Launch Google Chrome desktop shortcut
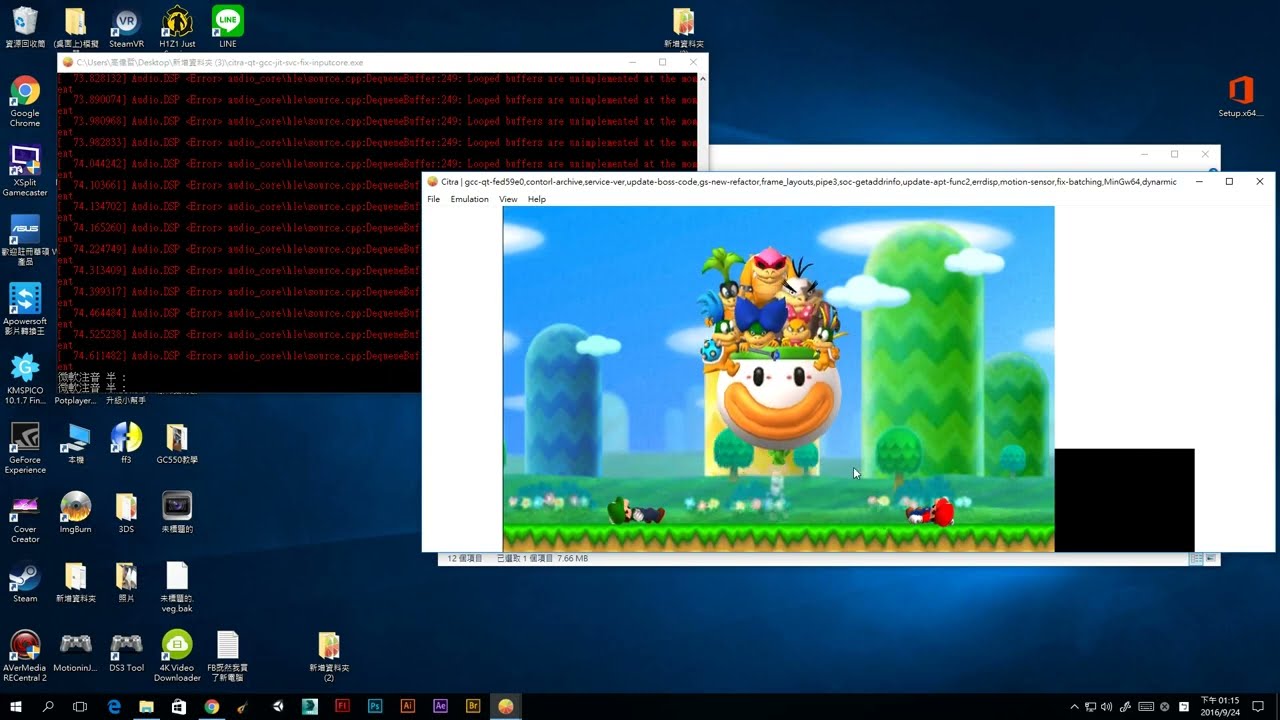The image size is (1280, 720). pos(25,102)
